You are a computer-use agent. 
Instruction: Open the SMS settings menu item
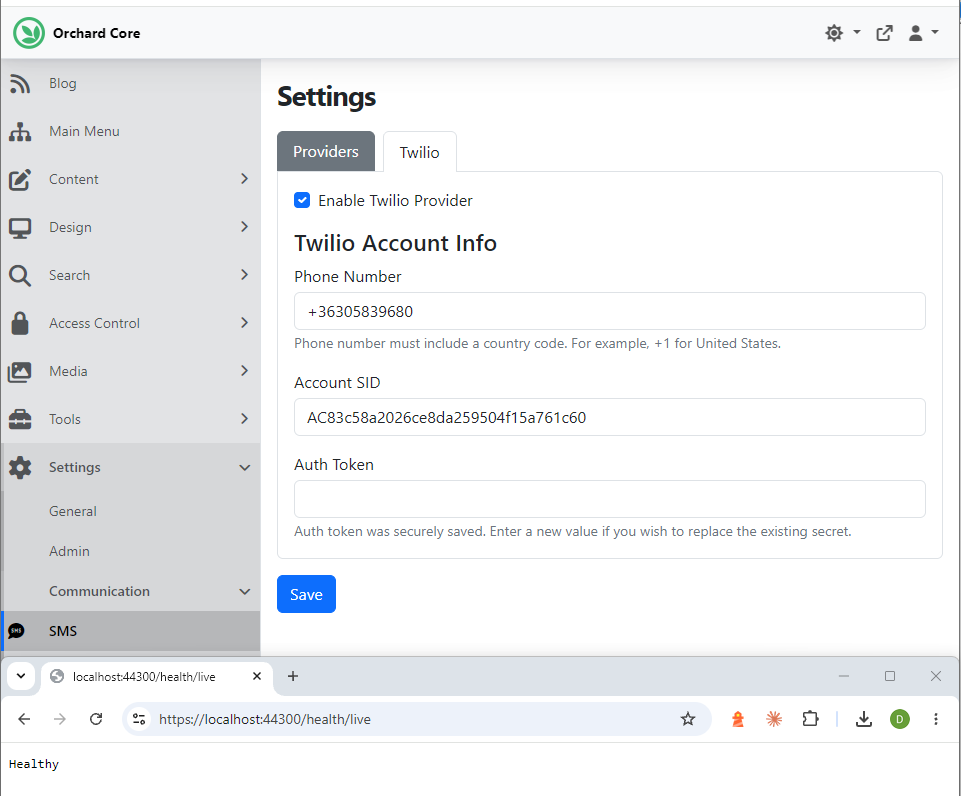point(131,631)
